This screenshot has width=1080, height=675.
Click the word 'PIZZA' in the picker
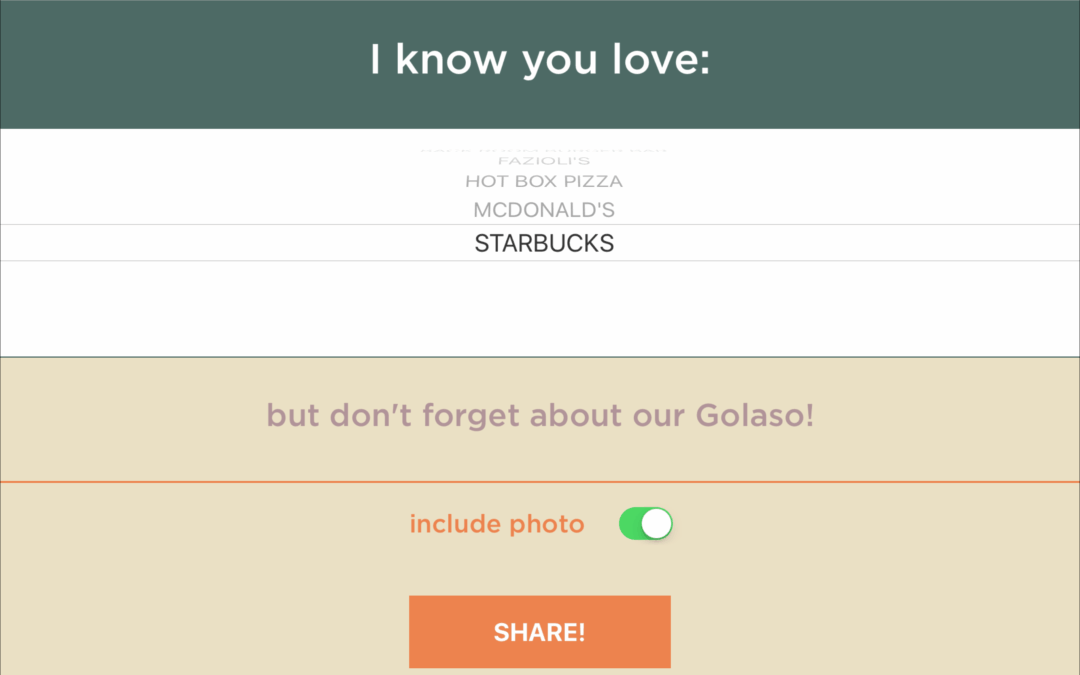pyautogui.click(x=593, y=181)
